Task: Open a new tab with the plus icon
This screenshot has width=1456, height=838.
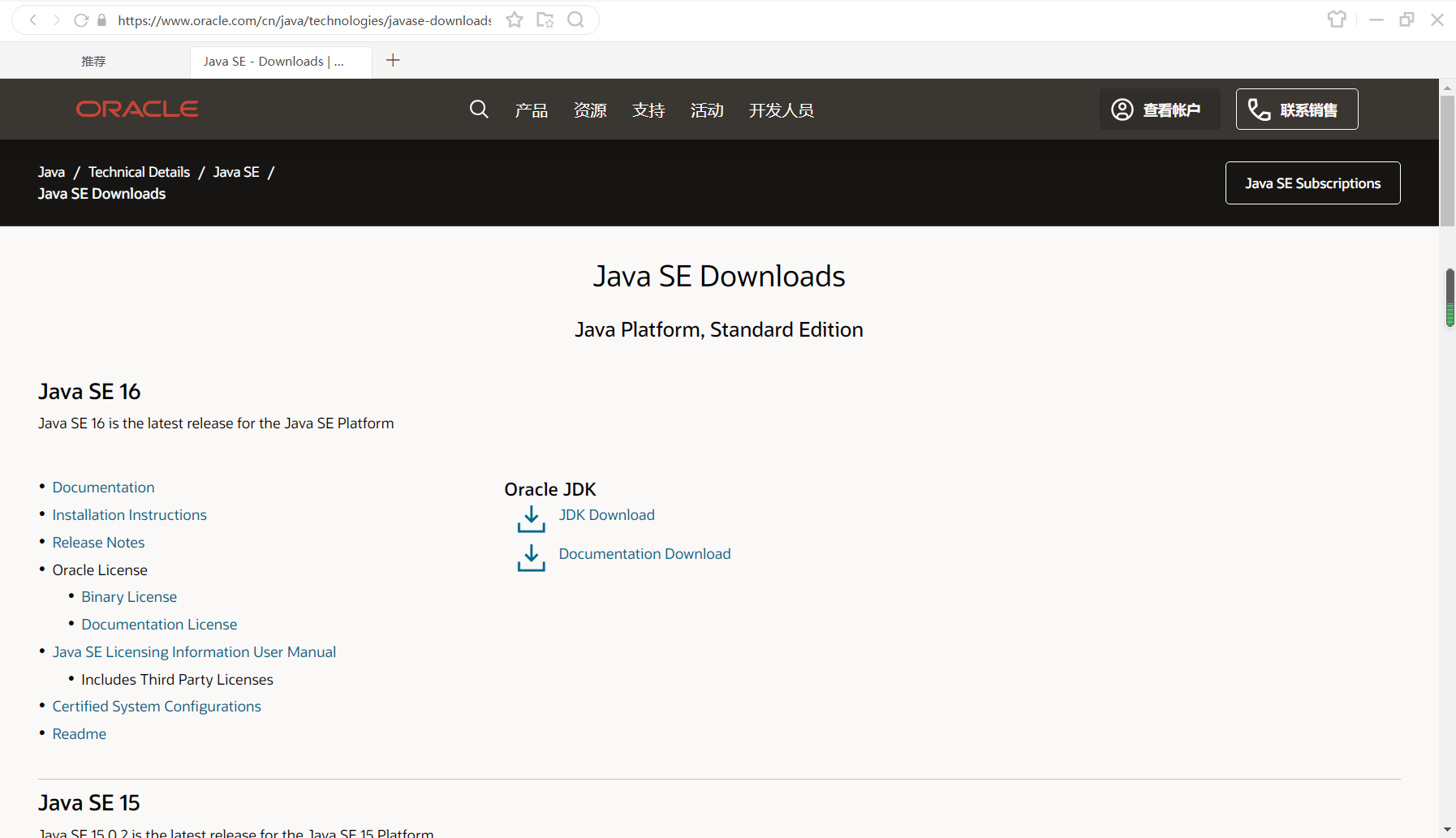Action: pos(393,60)
